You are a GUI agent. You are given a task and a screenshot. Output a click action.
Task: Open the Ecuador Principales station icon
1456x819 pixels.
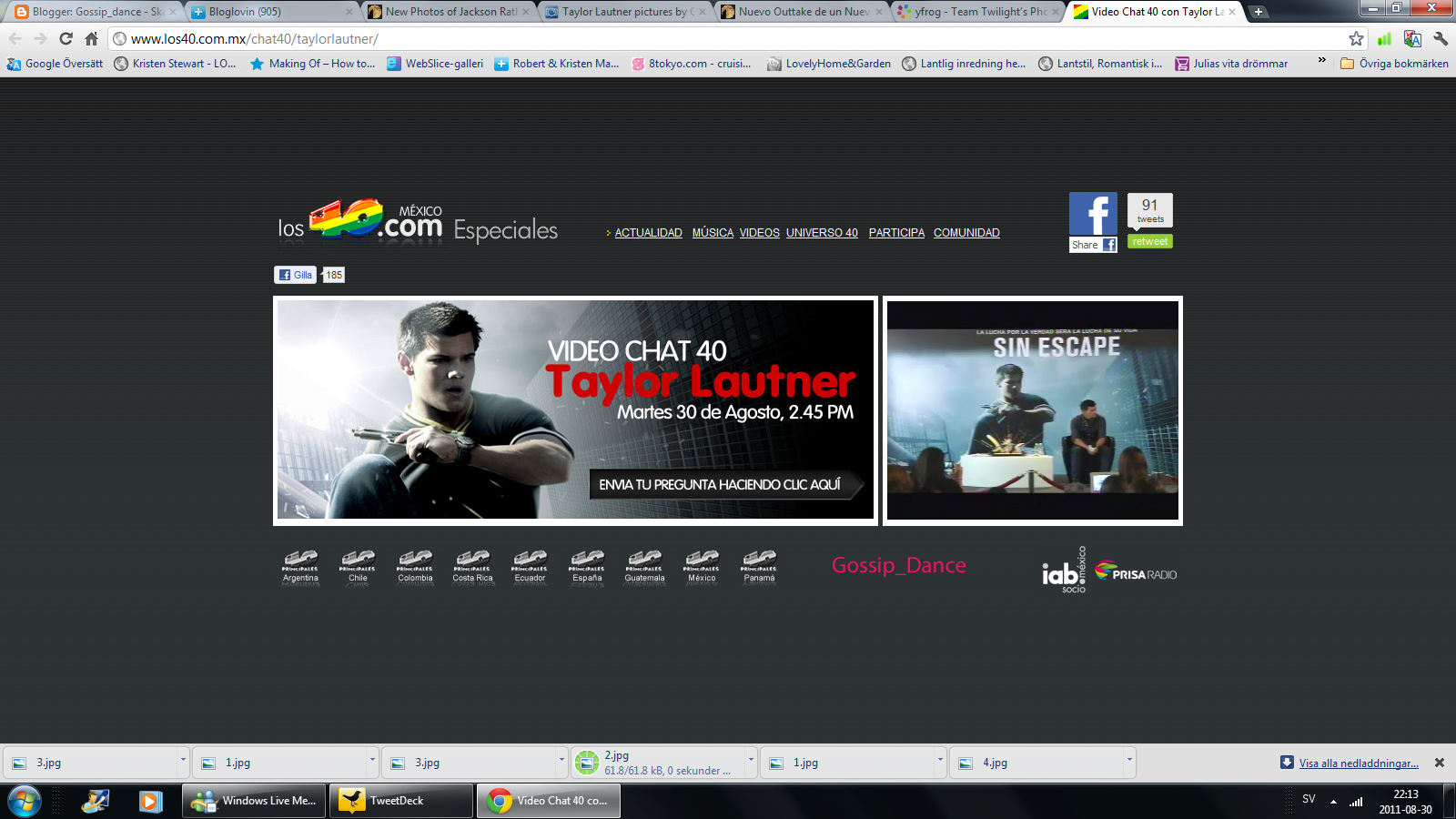click(x=530, y=566)
